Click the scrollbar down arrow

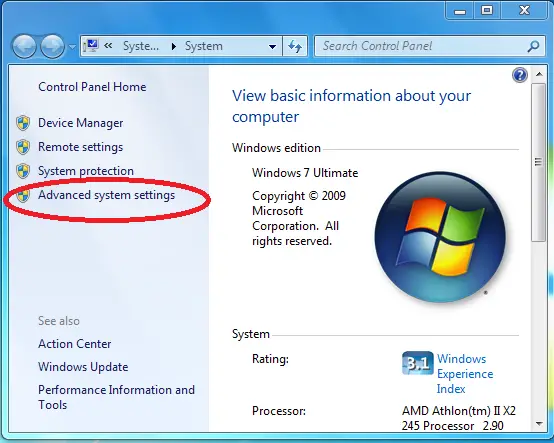(539, 424)
